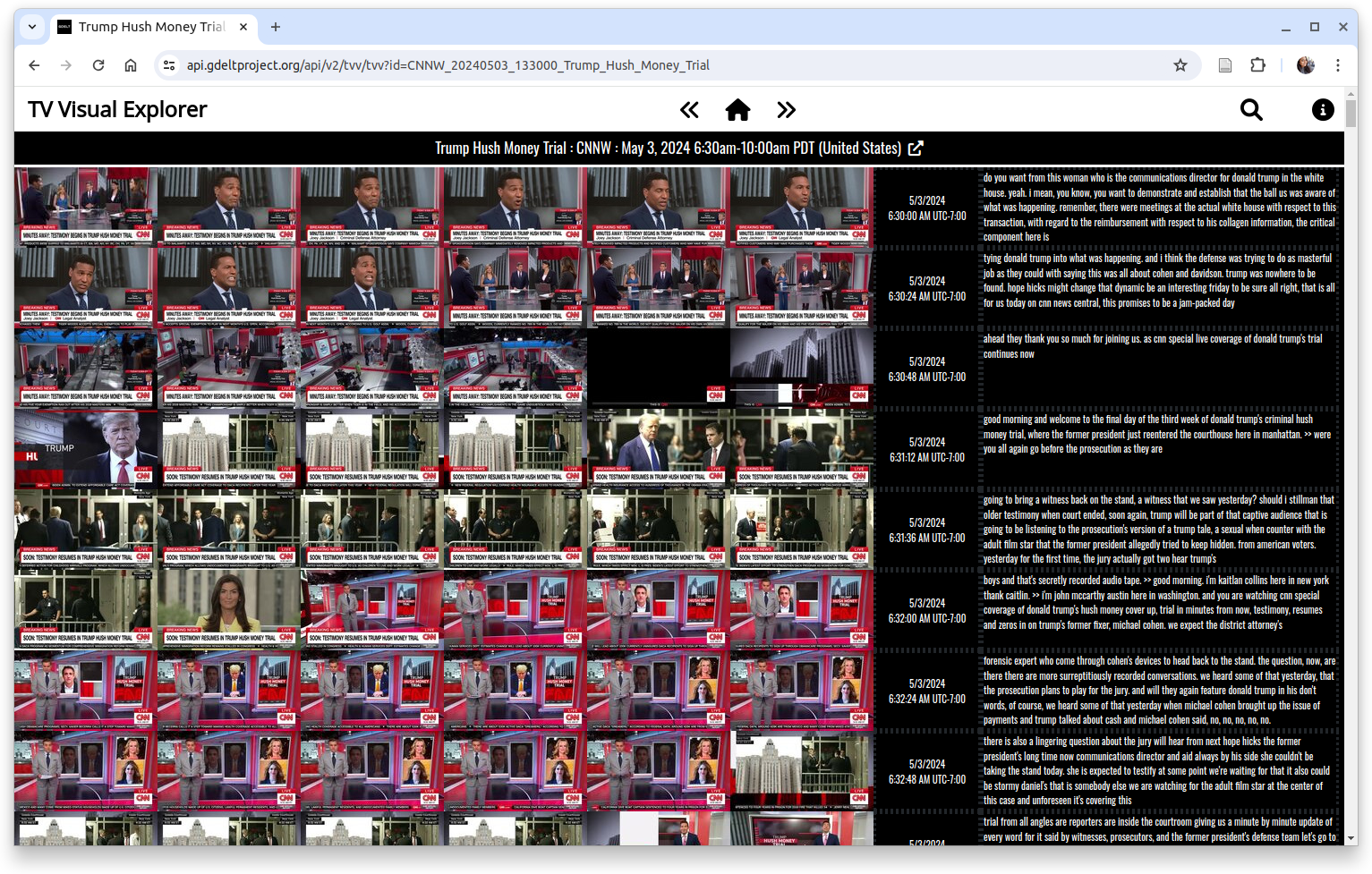Open a new browser tab
The width and height of the screenshot is (1372, 874).
coord(276,27)
